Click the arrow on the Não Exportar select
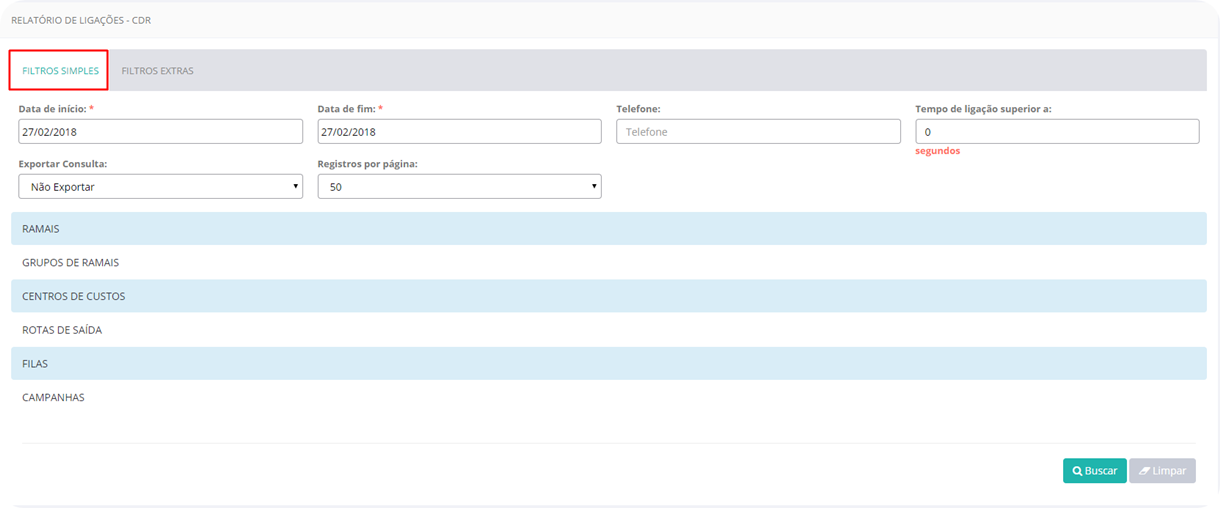 (295, 186)
